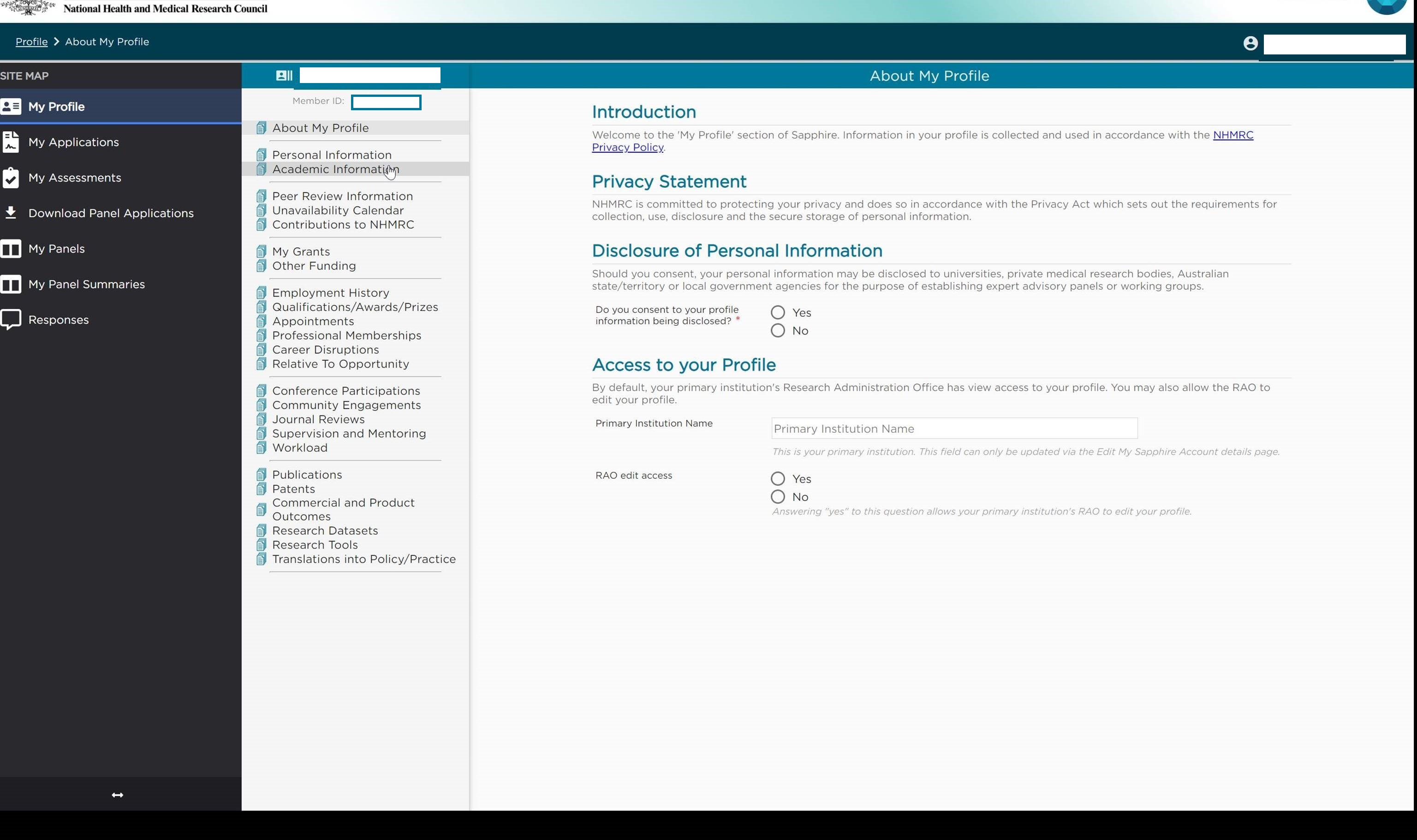The width and height of the screenshot is (1417, 840).
Task: Go to My Assessments
Action: 75,178
